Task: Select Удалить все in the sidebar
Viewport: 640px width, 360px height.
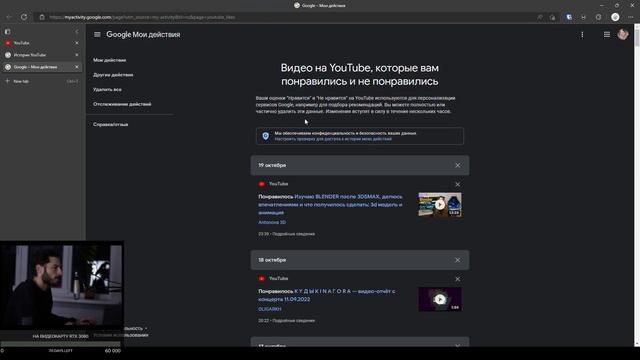Action: pyautogui.click(x=107, y=89)
